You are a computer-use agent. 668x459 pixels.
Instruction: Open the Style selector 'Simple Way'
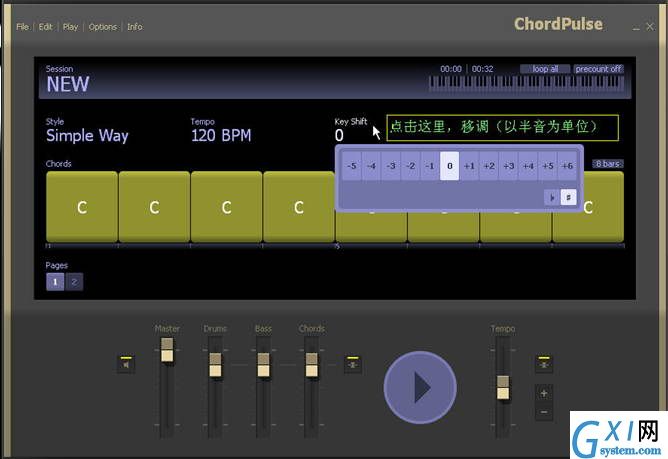(87, 136)
